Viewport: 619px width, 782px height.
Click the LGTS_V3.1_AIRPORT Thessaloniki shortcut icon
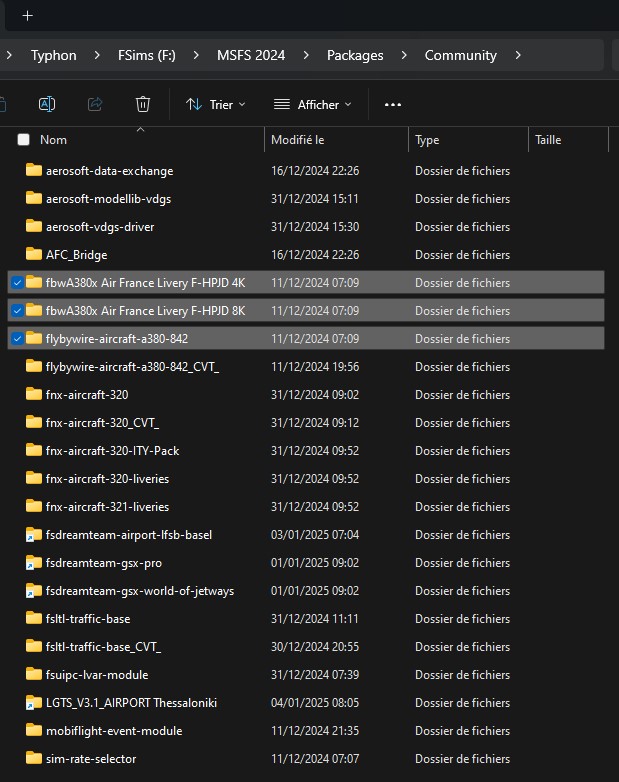point(33,702)
